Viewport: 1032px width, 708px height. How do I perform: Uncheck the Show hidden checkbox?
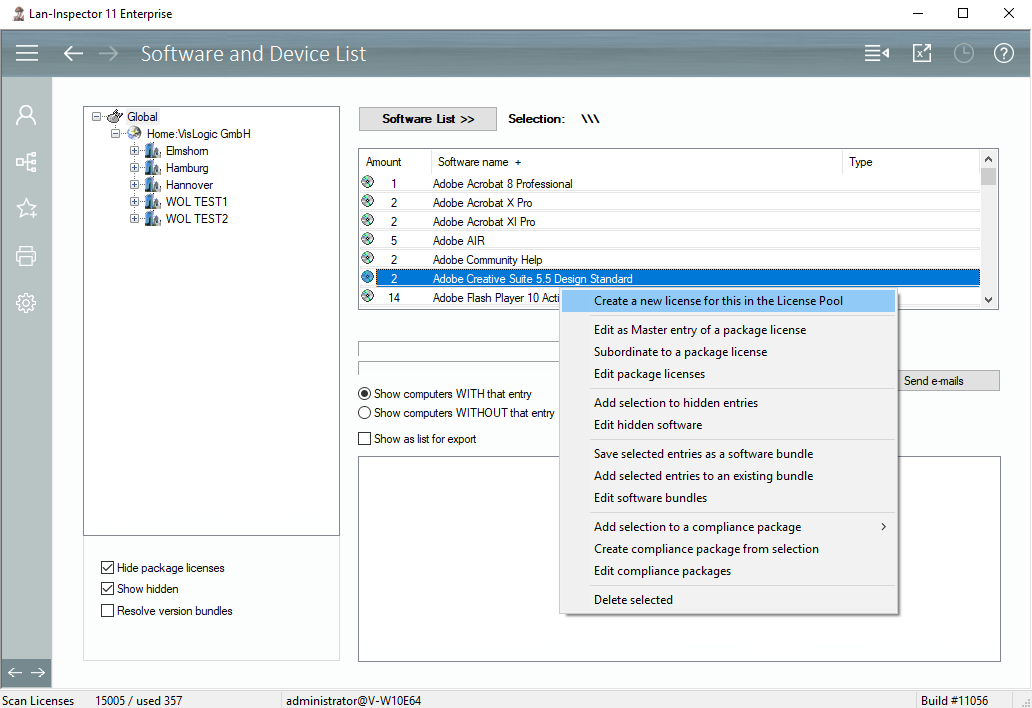(108, 589)
